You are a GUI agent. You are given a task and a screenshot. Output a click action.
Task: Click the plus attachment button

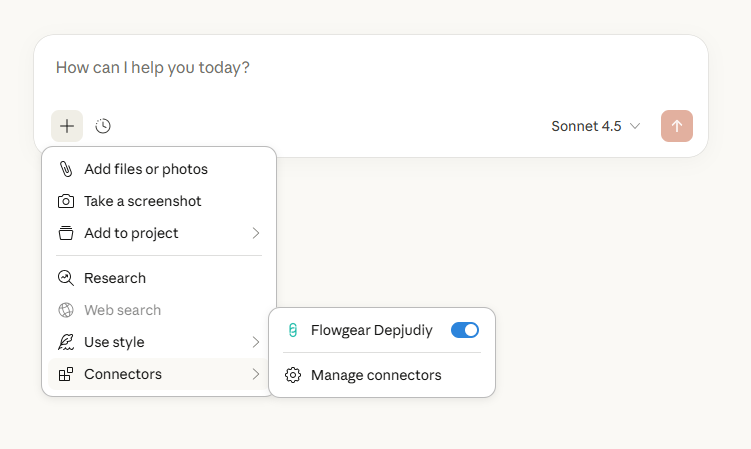click(x=67, y=126)
